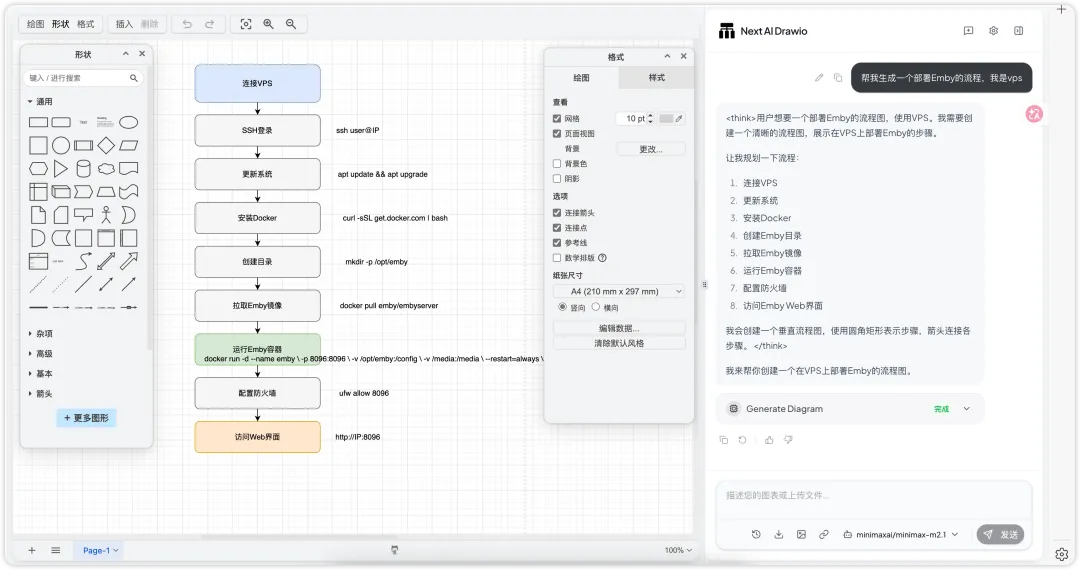The width and height of the screenshot is (1080, 570).
Task: Enable the 阴影 checkbox
Action: click(557, 179)
